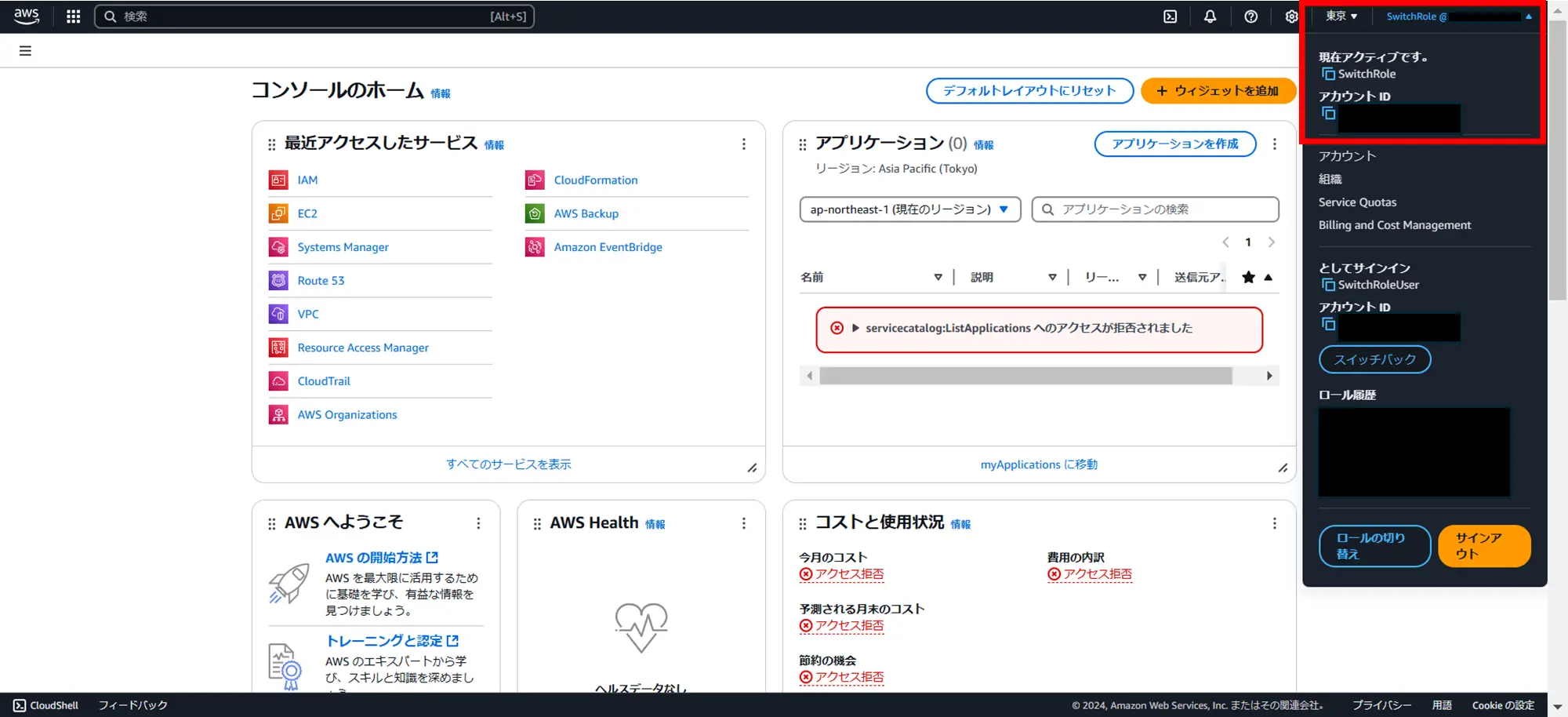Image resolution: width=1568 pixels, height=717 pixels.
Task: Click the ウィジェットを追加 button
Action: 1218,91
